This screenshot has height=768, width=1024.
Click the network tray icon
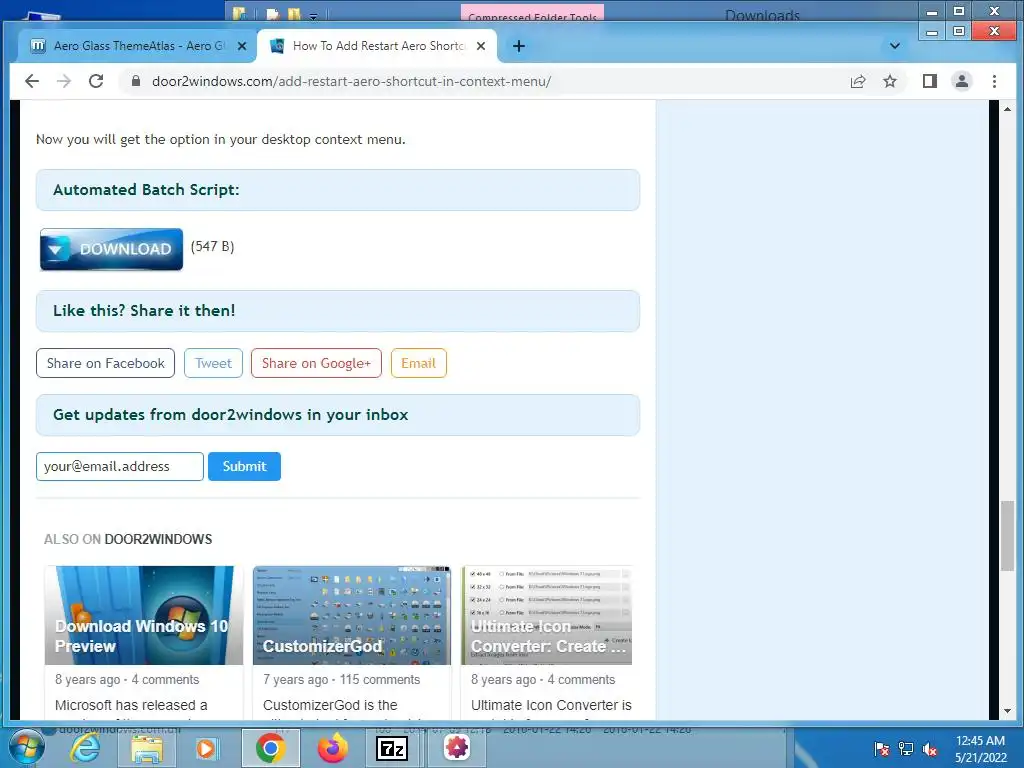(906, 749)
